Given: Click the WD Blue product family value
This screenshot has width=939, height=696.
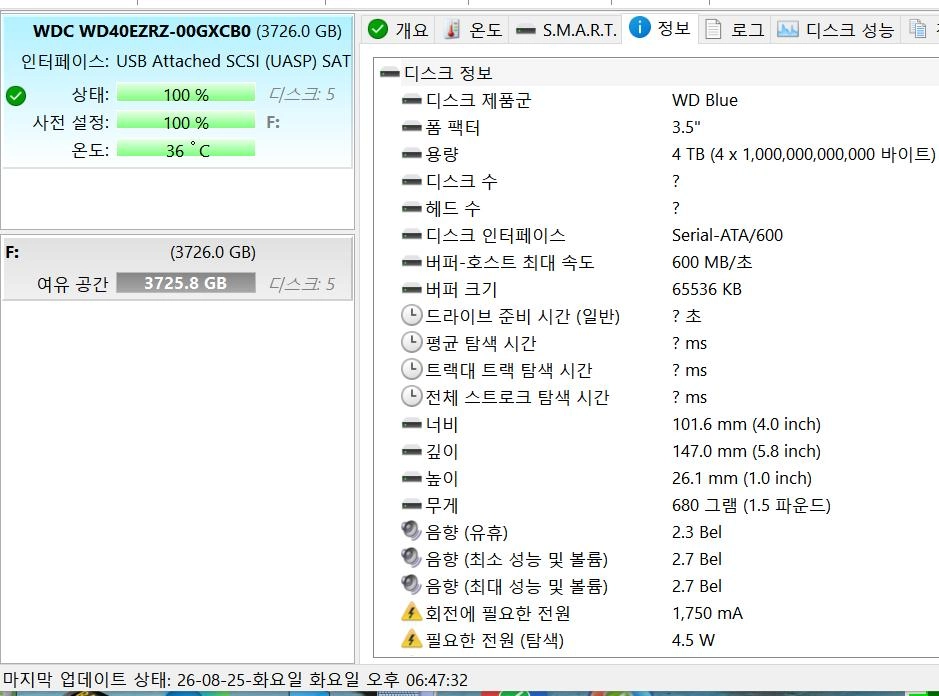Looking at the screenshot, I should [x=705, y=100].
